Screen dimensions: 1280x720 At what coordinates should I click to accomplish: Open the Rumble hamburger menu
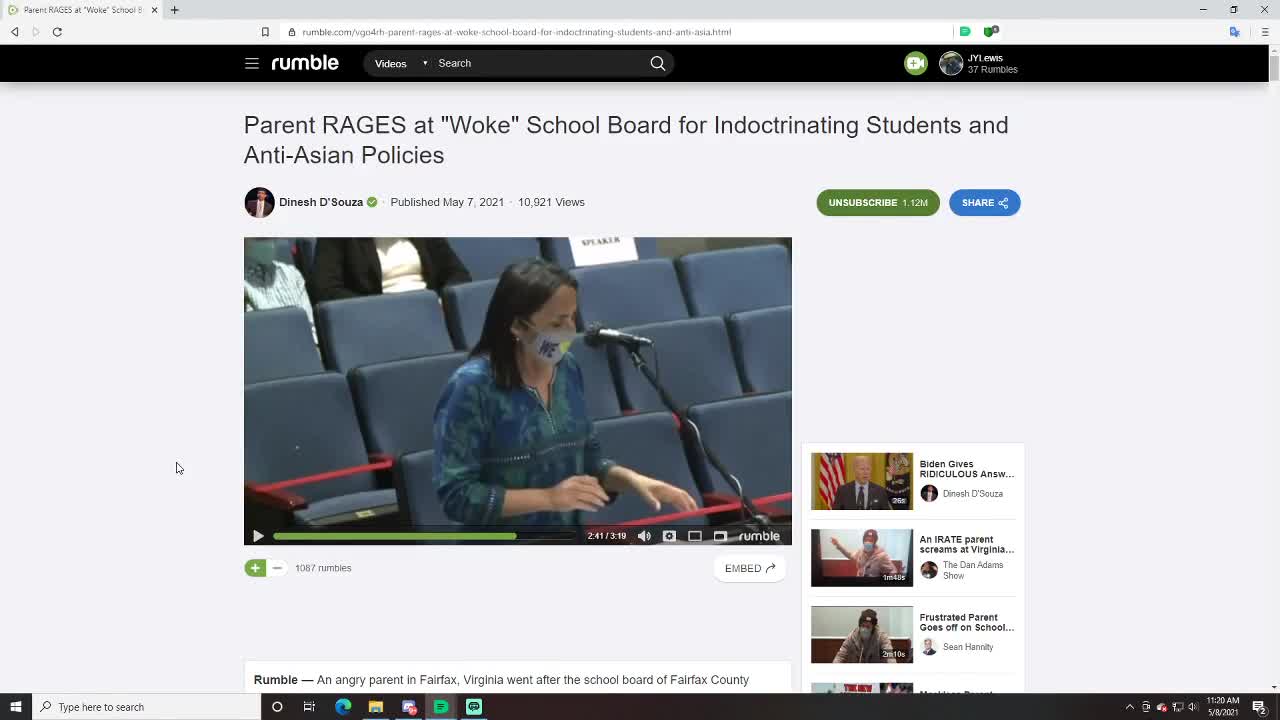(x=252, y=63)
